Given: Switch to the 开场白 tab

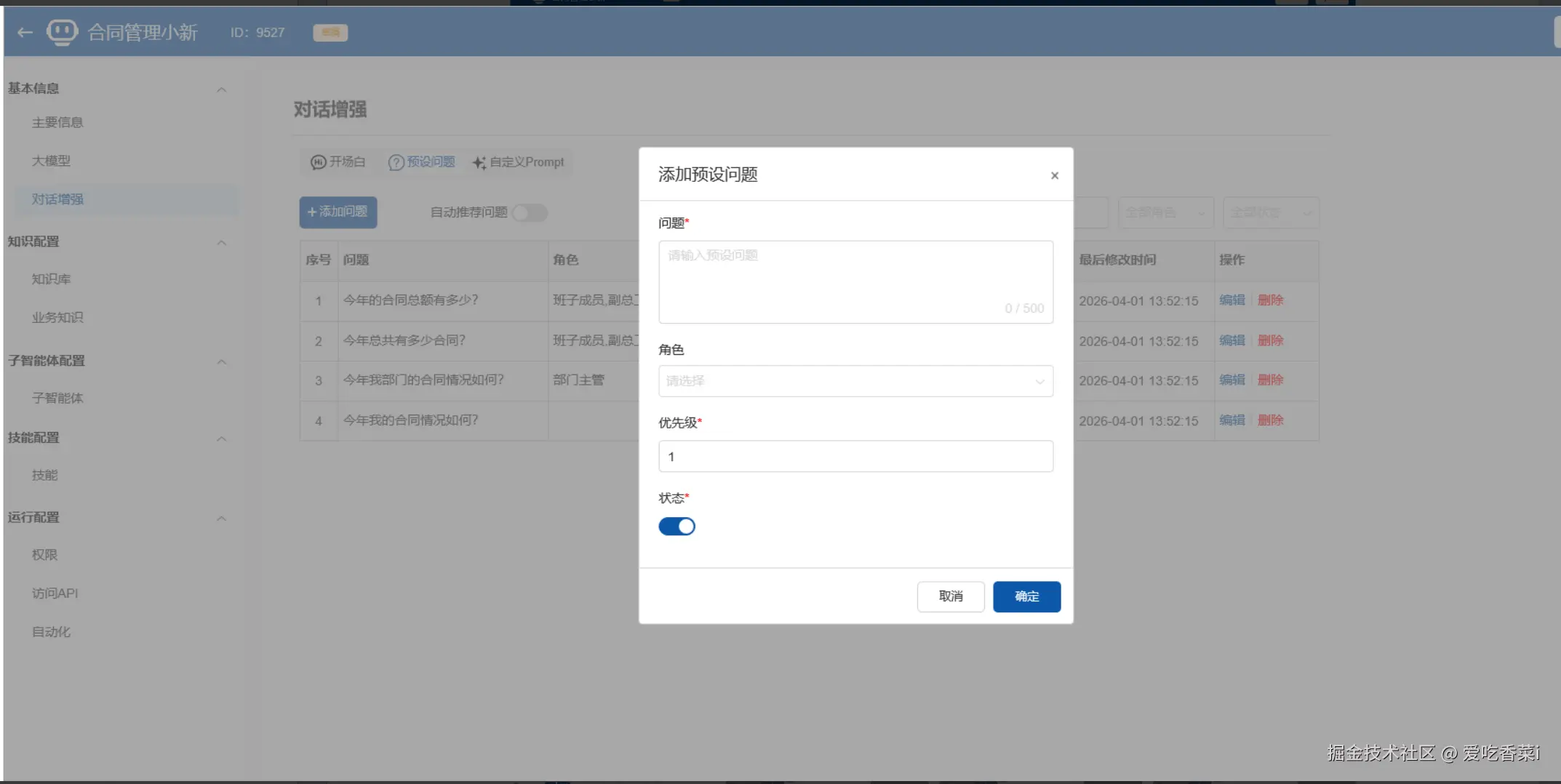Looking at the screenshot, I should (x=338, y=161).
